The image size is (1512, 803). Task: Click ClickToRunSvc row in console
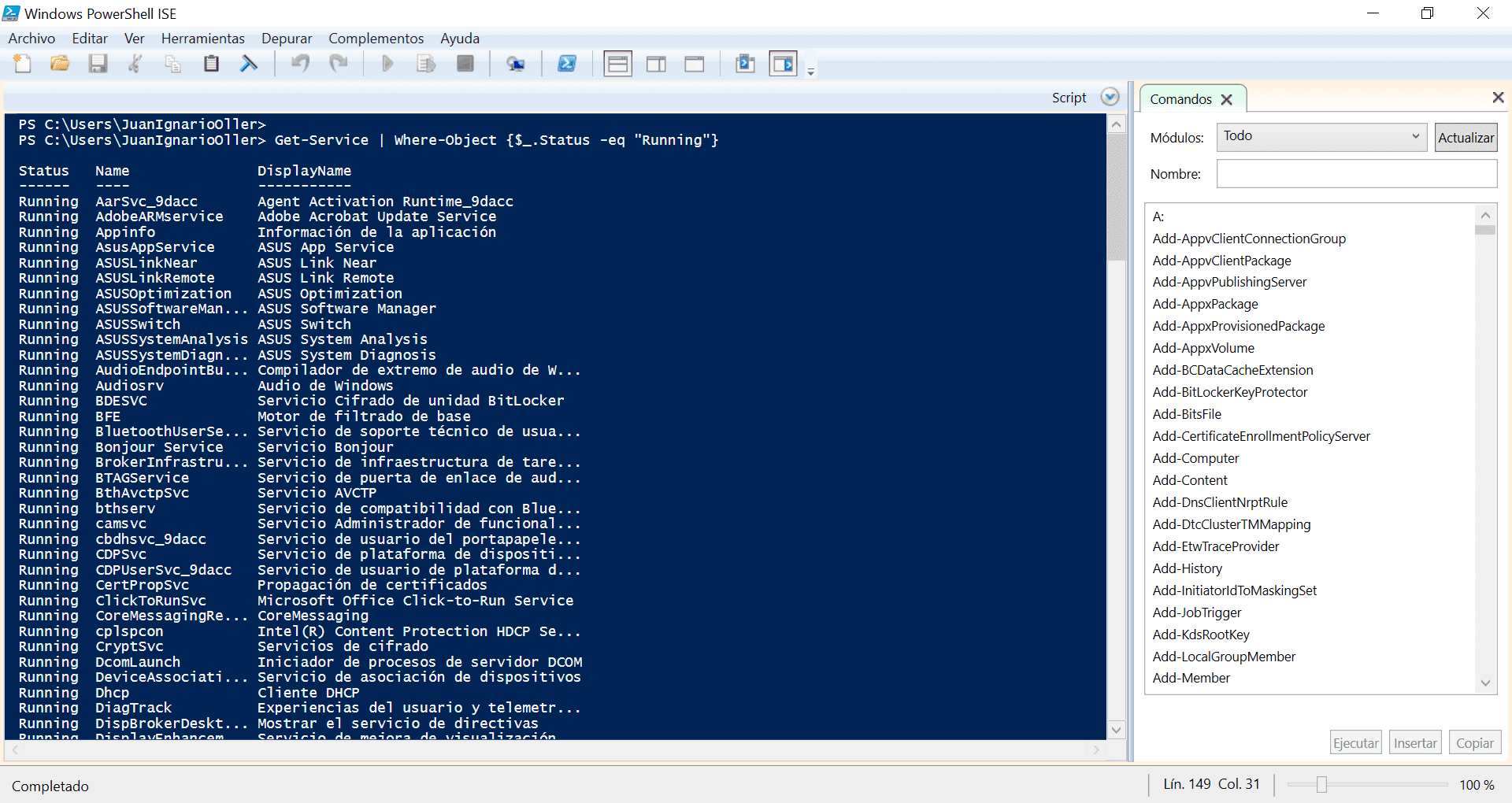click(296, 601)
